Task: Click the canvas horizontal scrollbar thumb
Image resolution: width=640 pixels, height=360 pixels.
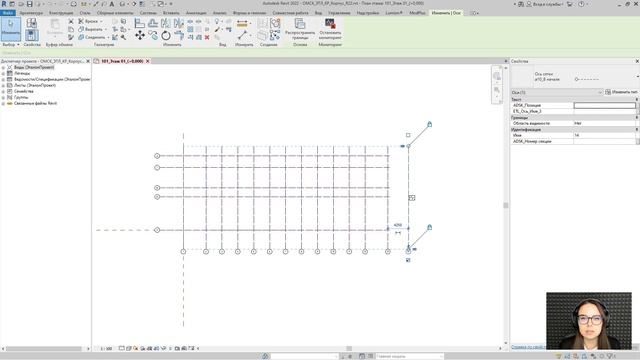Action: coord(349,349)
